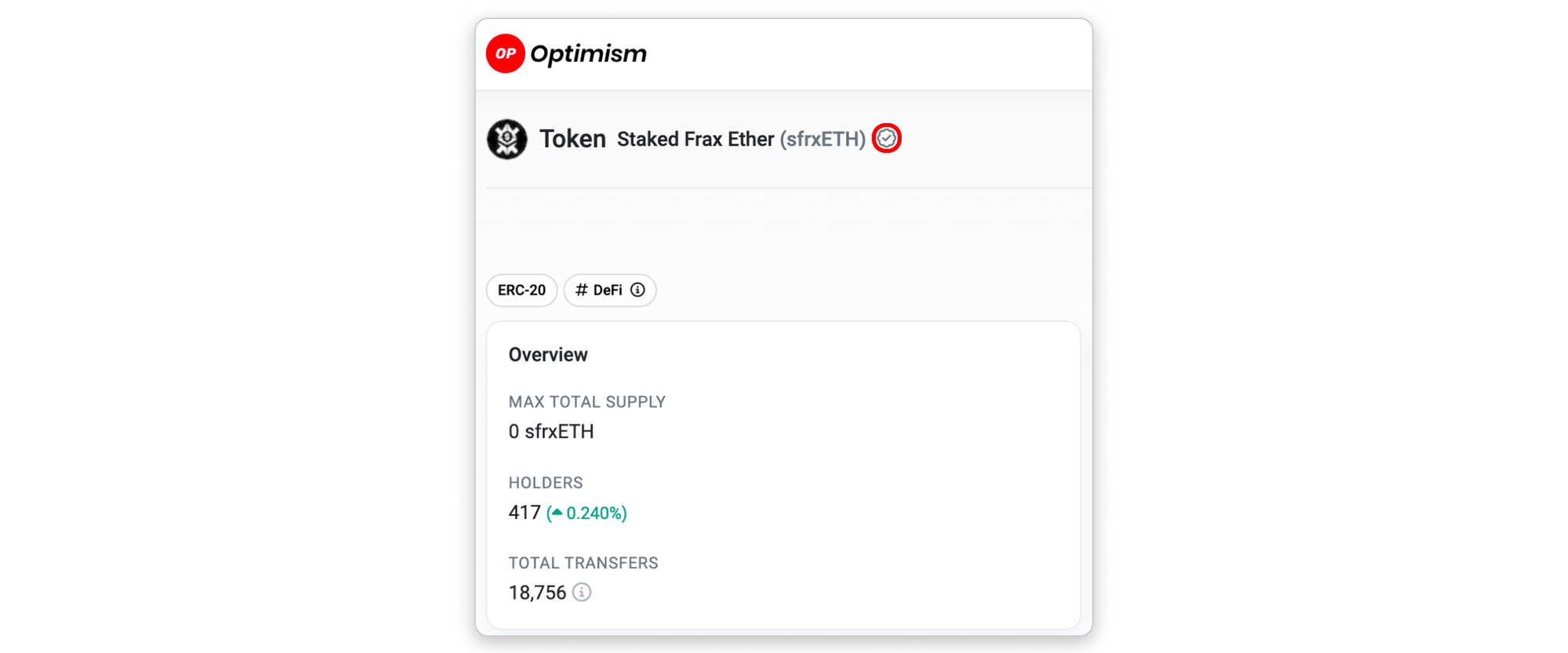
Task: Click the red OP Optimism logo
Action: click(506, 53)
